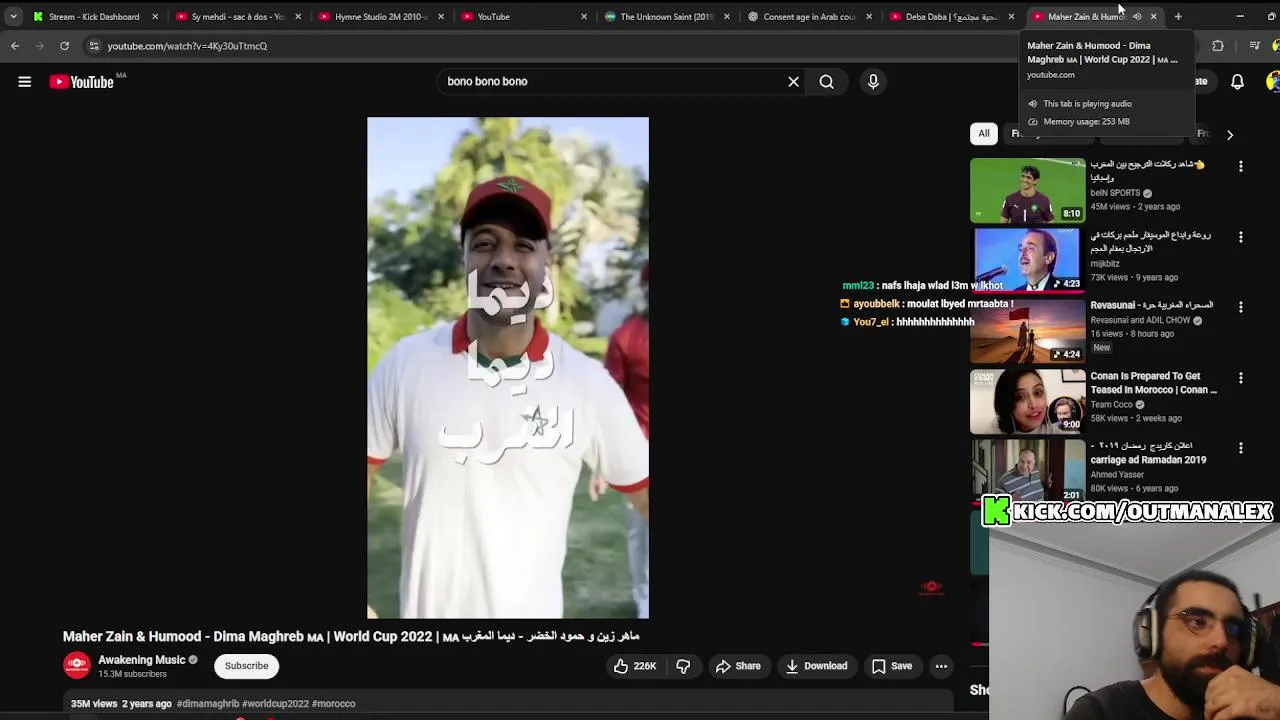Open the Ramadan 2019 ad 2:01 thumbnail
Viewport: 1280px width, 720px height.
point(1027,470)
